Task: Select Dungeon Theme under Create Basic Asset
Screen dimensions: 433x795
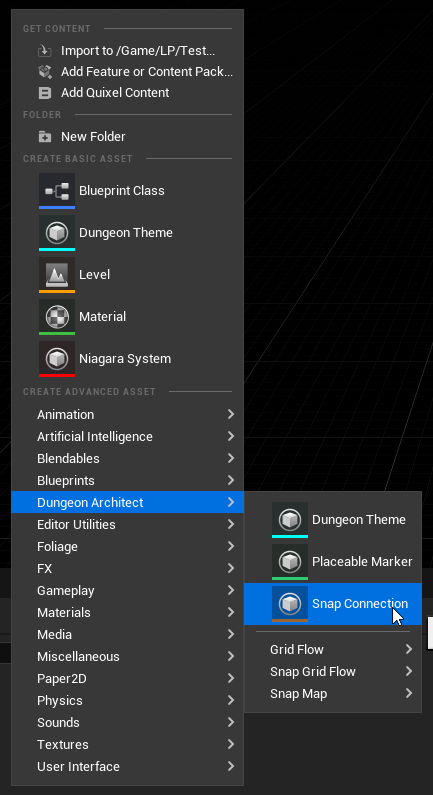Action: pyautogui.click(x=127, y=233)
